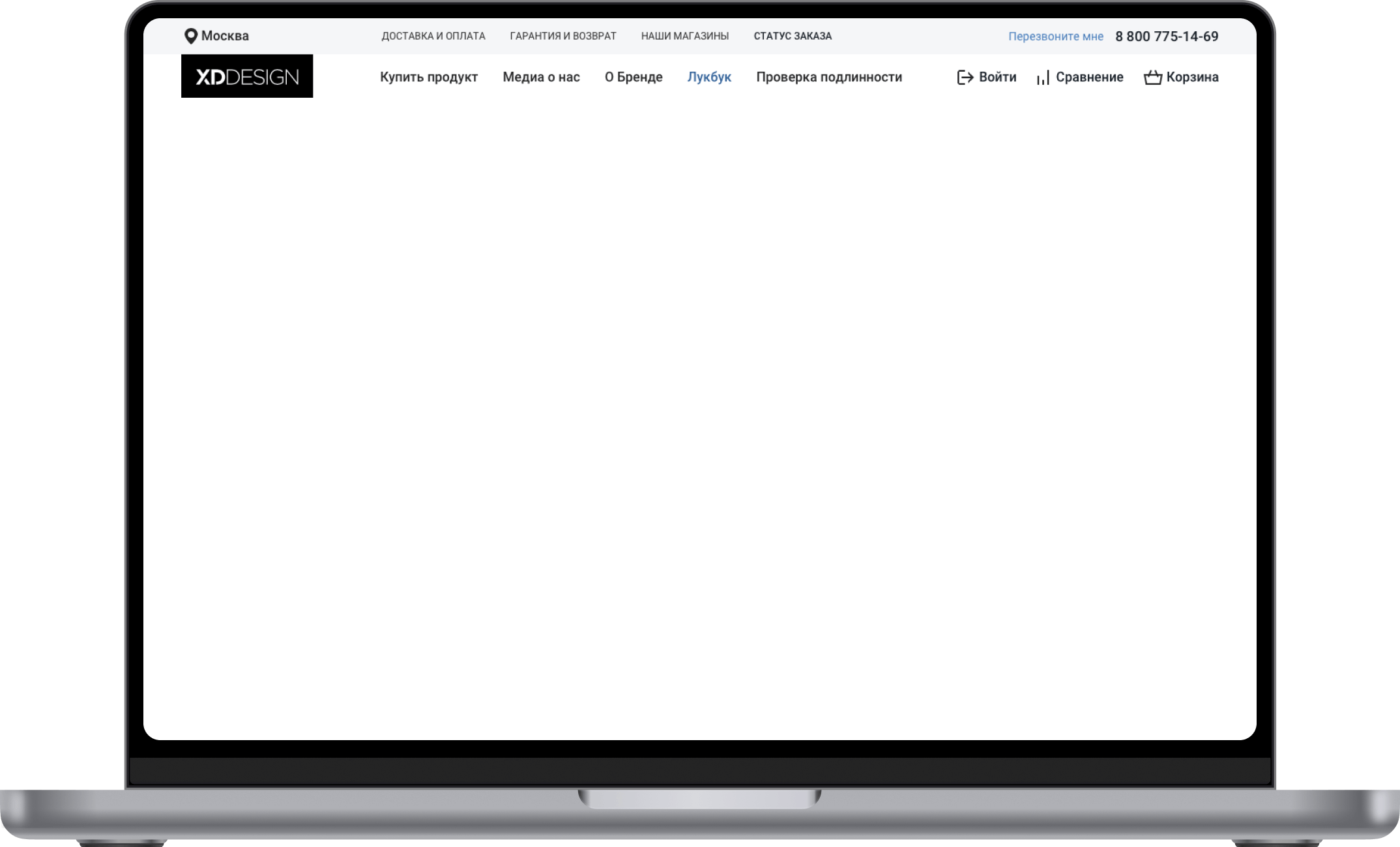The height and width of the screenshot is (847, 1400).
Task: Click the login arrow icon
Action: tap(965, 78)
